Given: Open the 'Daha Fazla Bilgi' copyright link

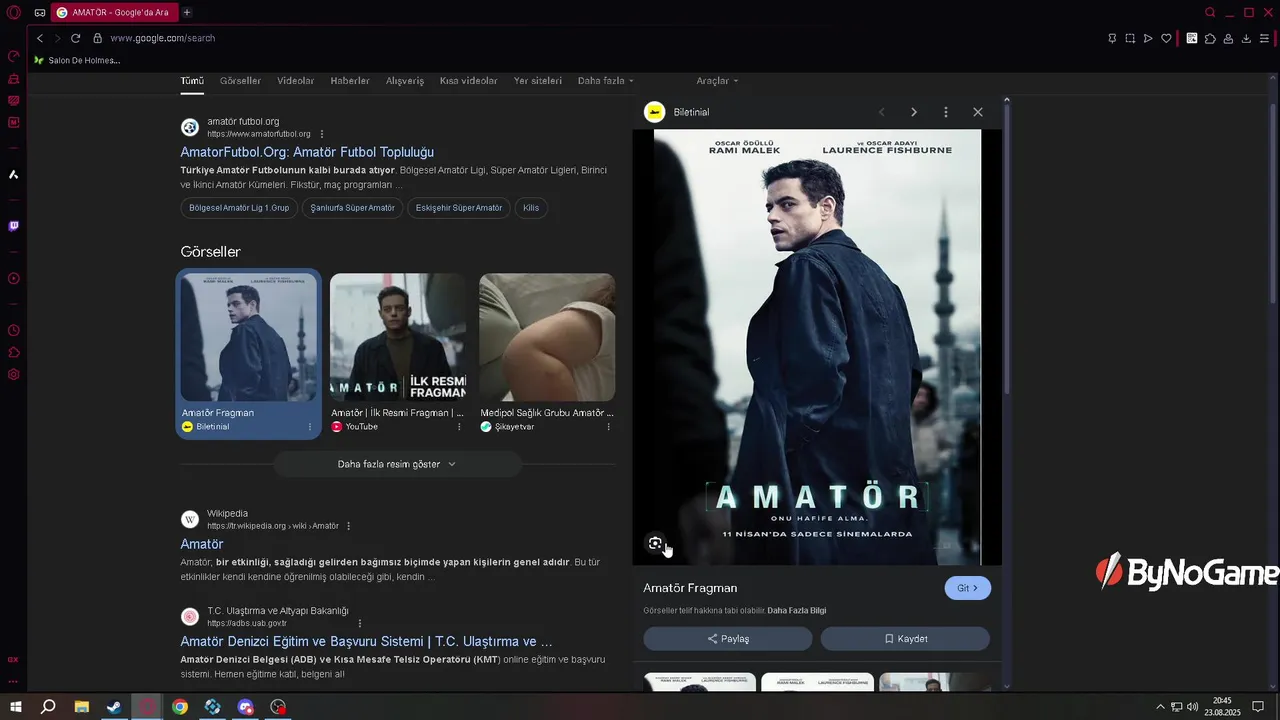Looking at the screenshot, I should point(797,611).
